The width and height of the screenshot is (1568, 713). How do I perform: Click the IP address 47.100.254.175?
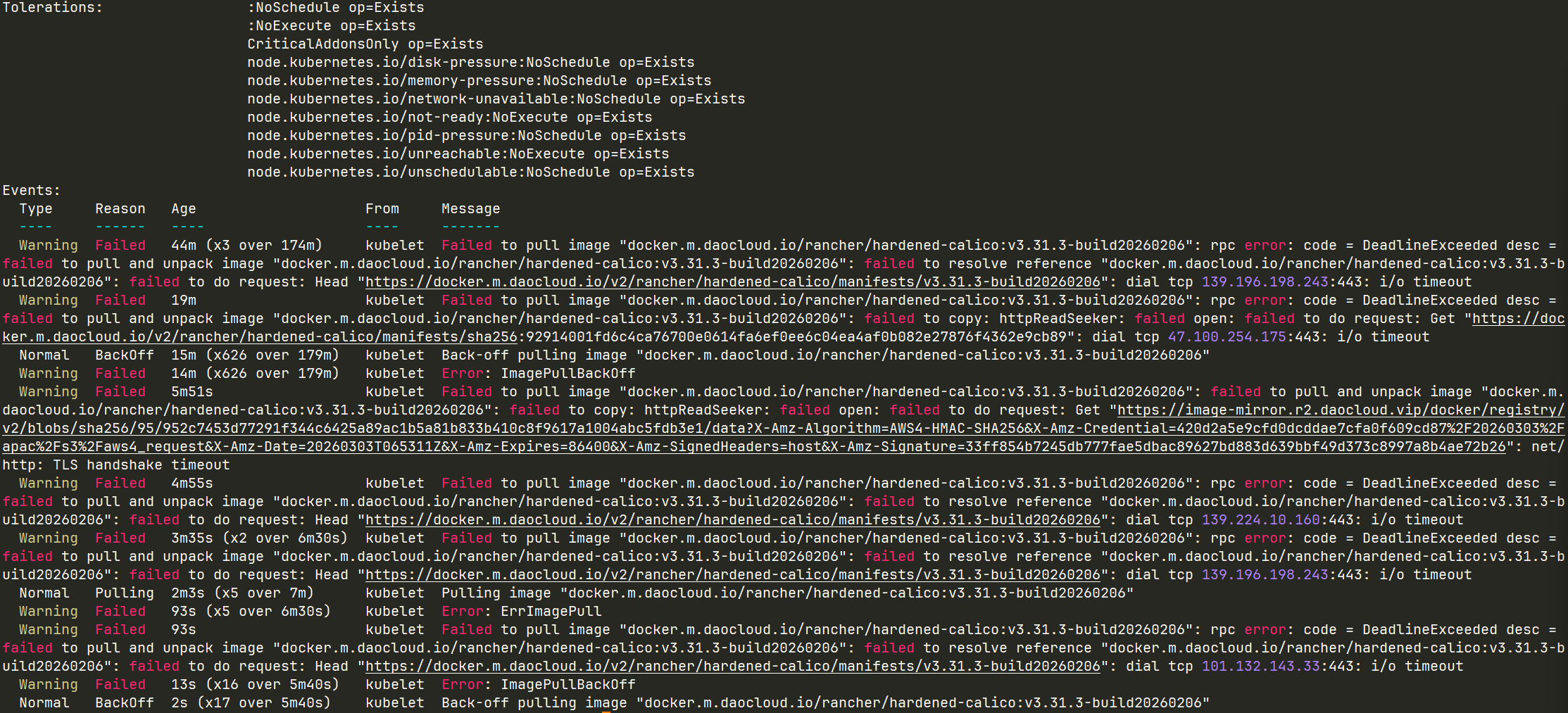pyautogui.click(x=1227, y=337)
